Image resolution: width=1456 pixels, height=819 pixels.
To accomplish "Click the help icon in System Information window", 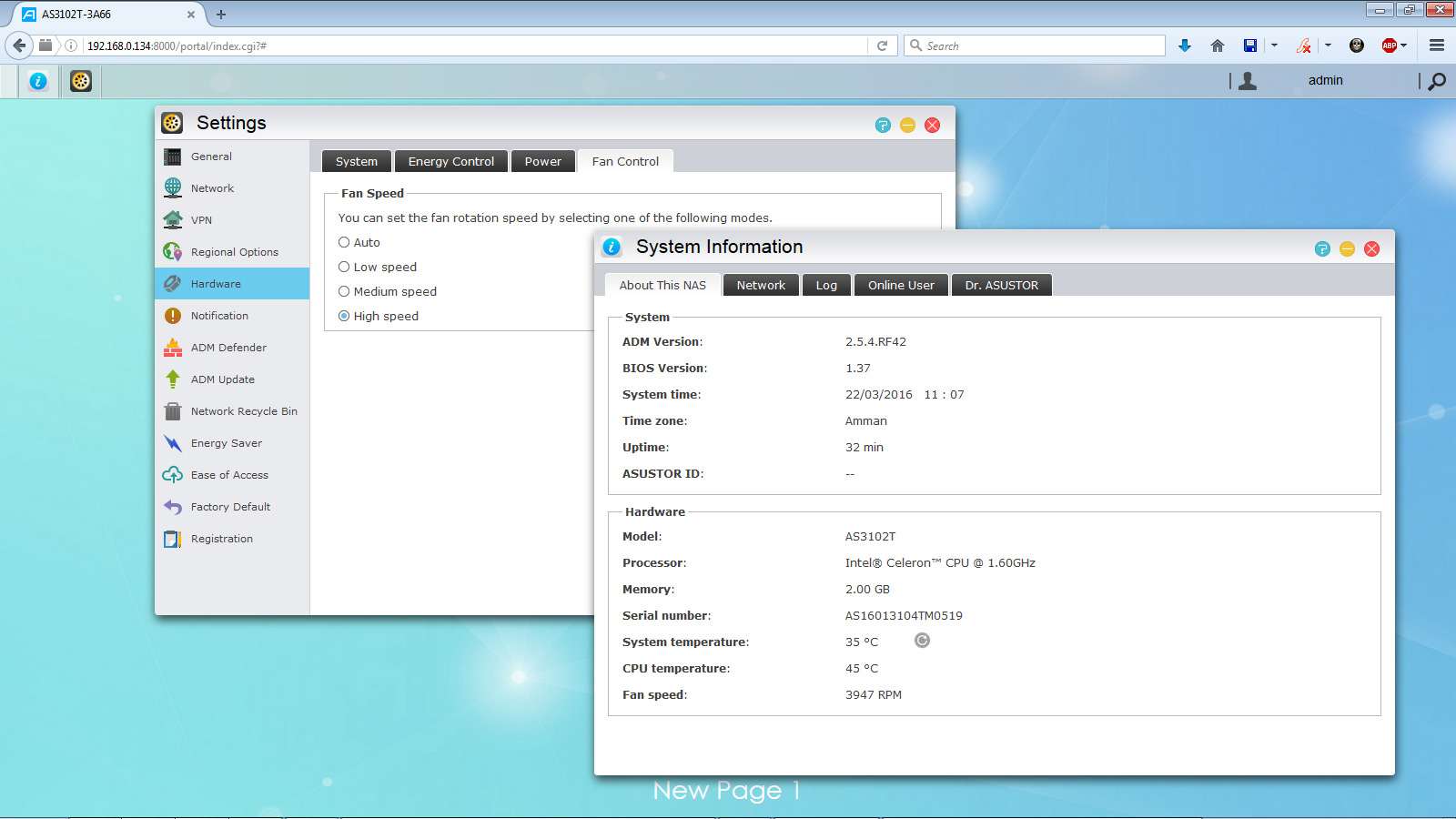I will click(x=1322, y=249).
